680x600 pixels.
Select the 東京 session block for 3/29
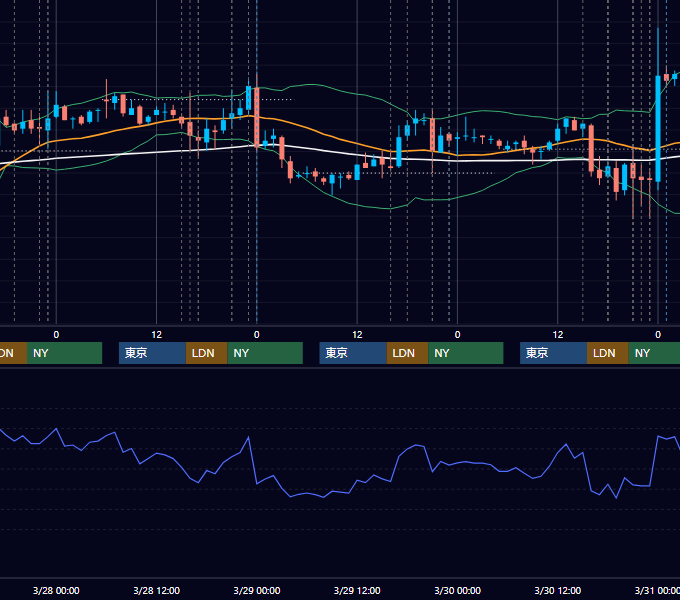[353, 353]
